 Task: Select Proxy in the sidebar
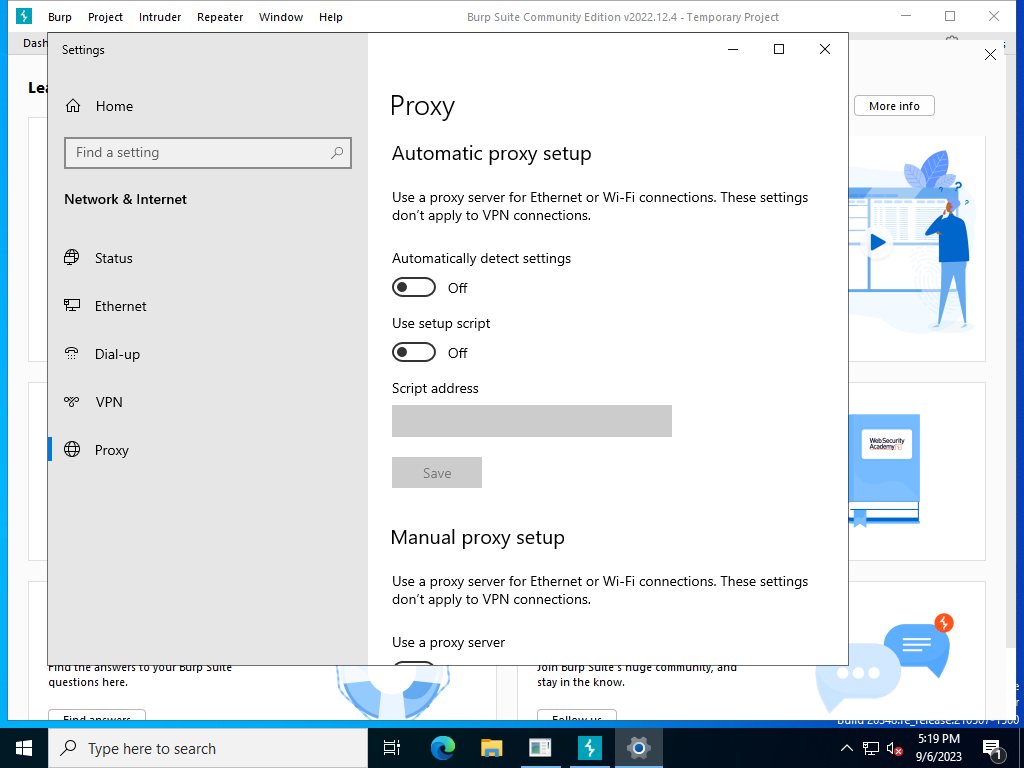click(99, 450)
